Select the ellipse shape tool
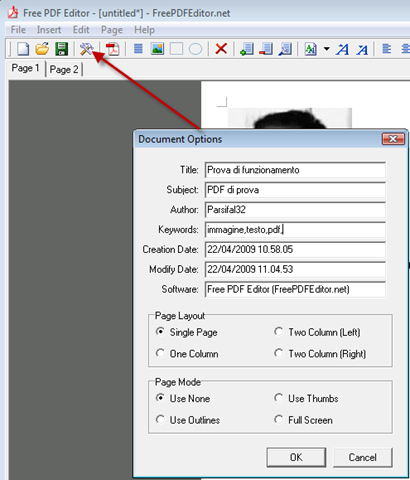The width and height of the screenshot is (410, 480). (195, 49)
